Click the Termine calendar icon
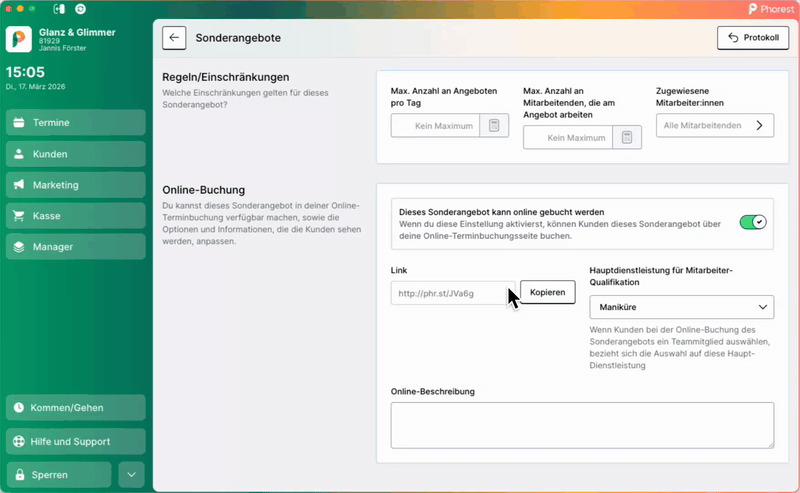 (19, 122)
